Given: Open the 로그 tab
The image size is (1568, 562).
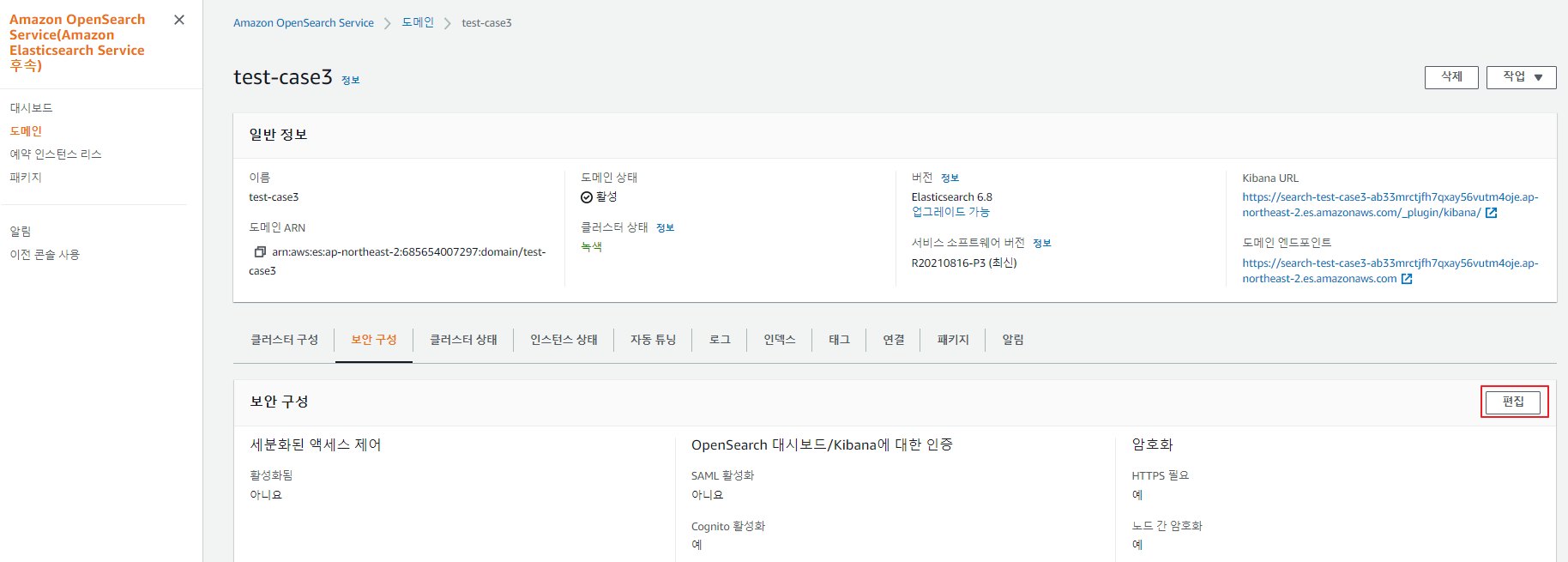Looking at the screenshot, I should click(720, 340).
